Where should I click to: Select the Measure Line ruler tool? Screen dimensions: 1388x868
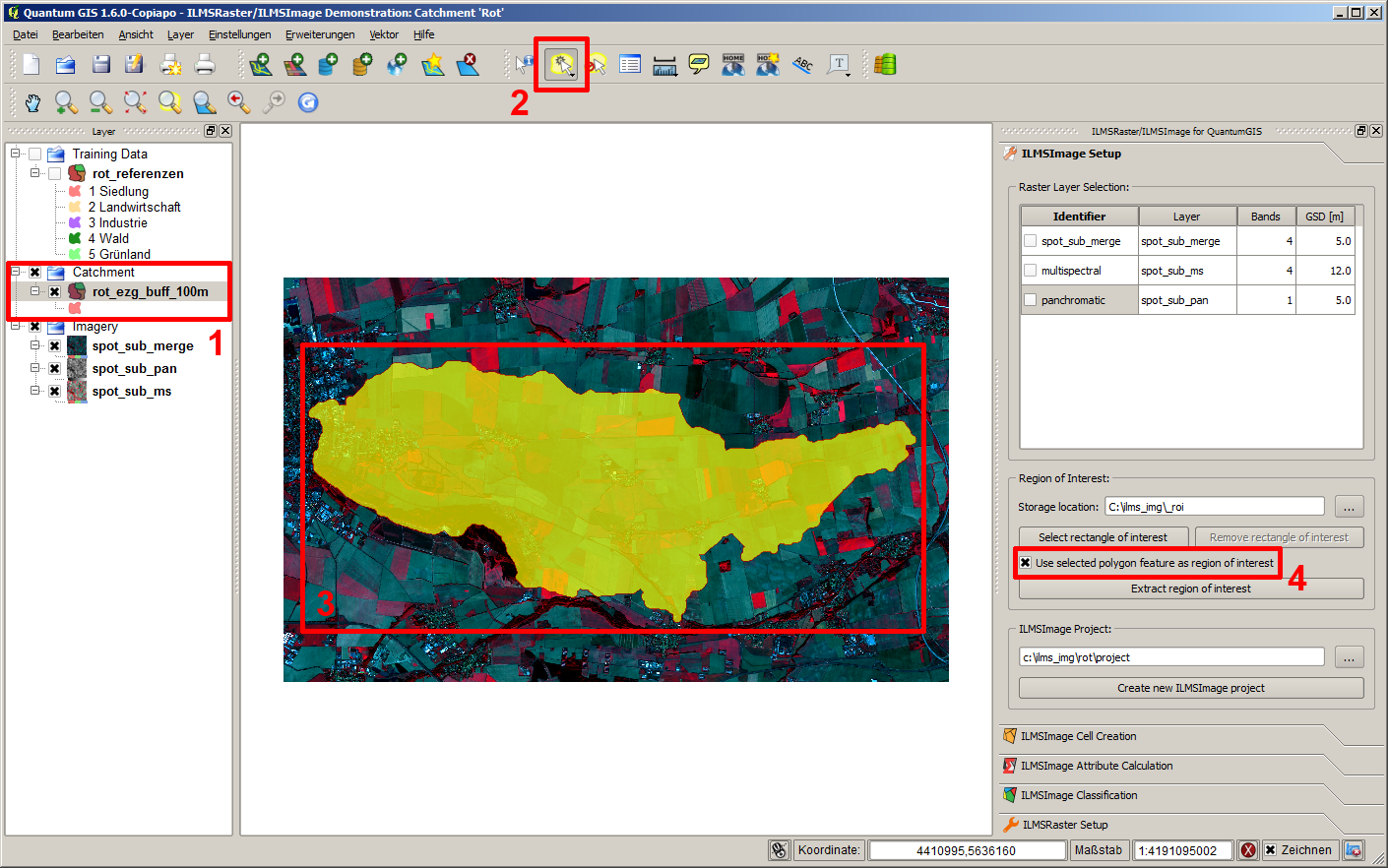point(664,65)
